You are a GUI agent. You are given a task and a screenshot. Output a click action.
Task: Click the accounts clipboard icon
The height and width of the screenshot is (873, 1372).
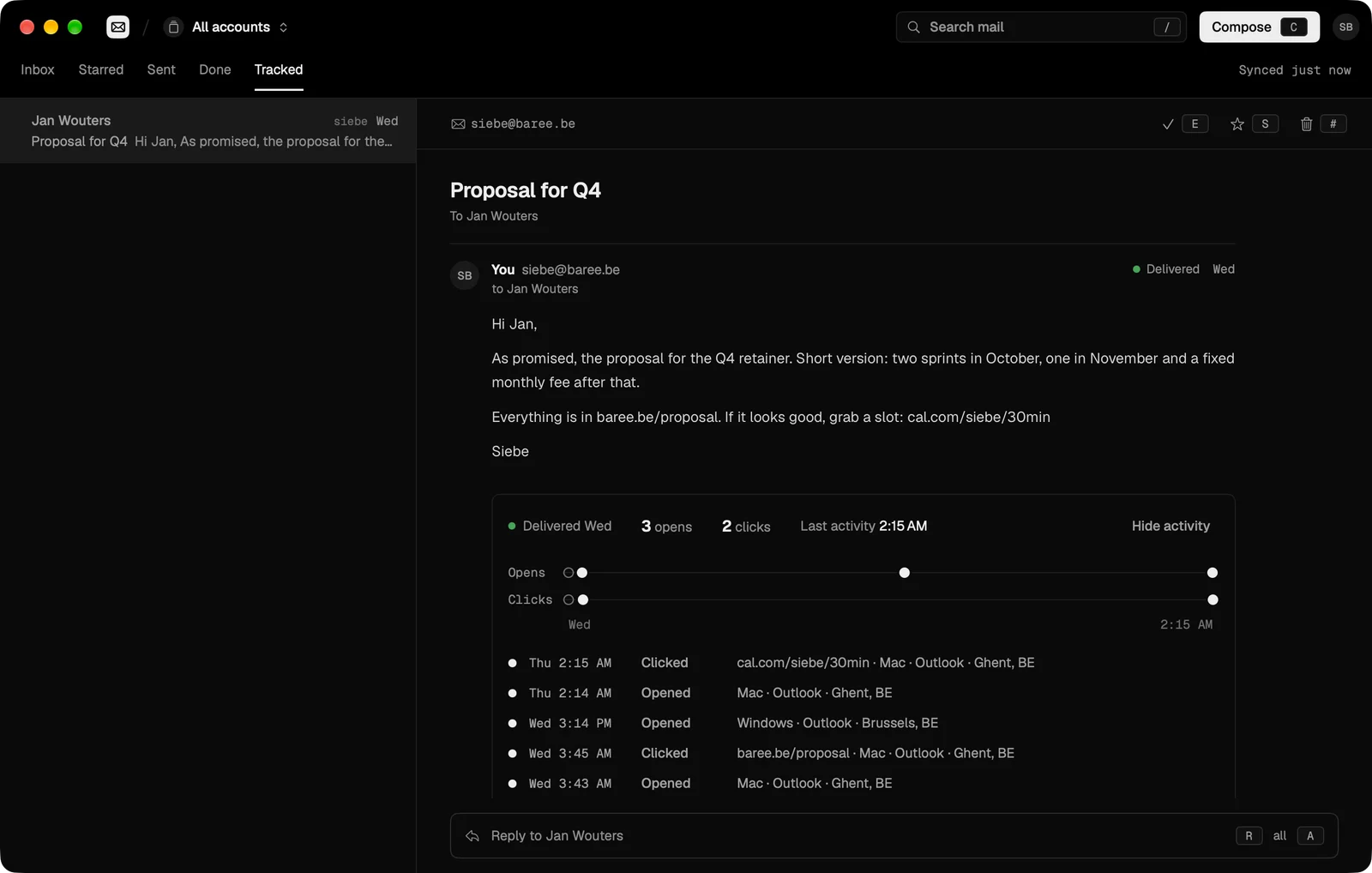coord(173,27)
